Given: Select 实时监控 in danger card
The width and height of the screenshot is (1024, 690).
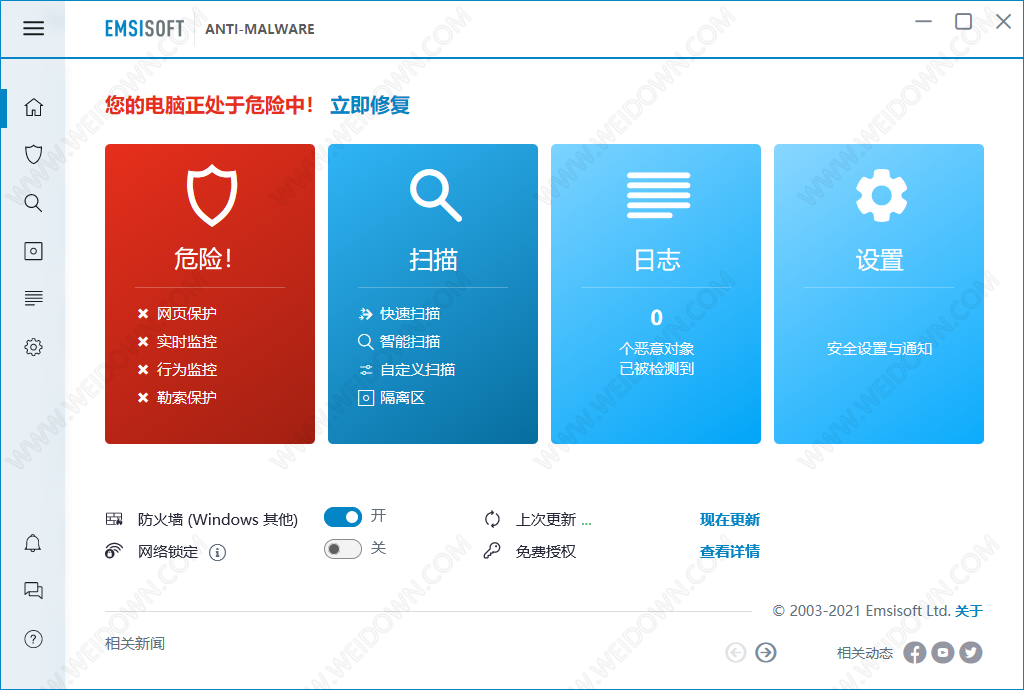Looking at the screenshot, I should (187, 342).
